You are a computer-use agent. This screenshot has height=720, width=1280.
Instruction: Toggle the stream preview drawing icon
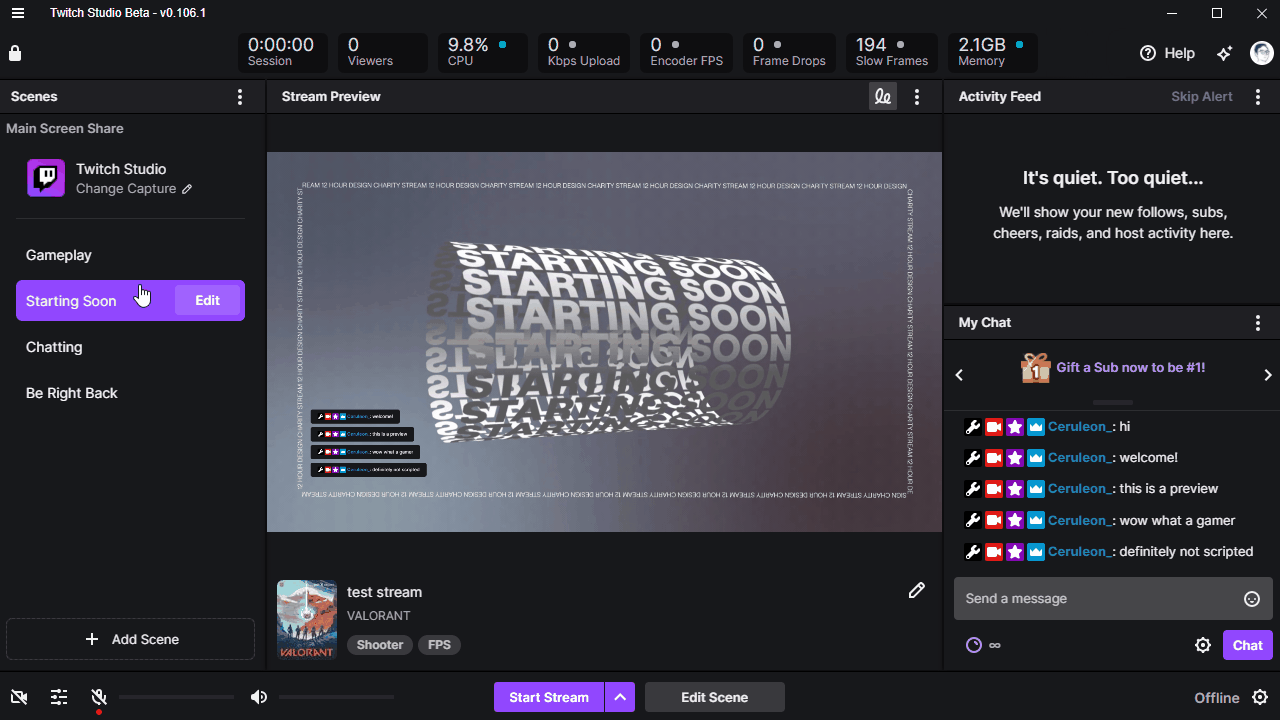pos(882,97)
